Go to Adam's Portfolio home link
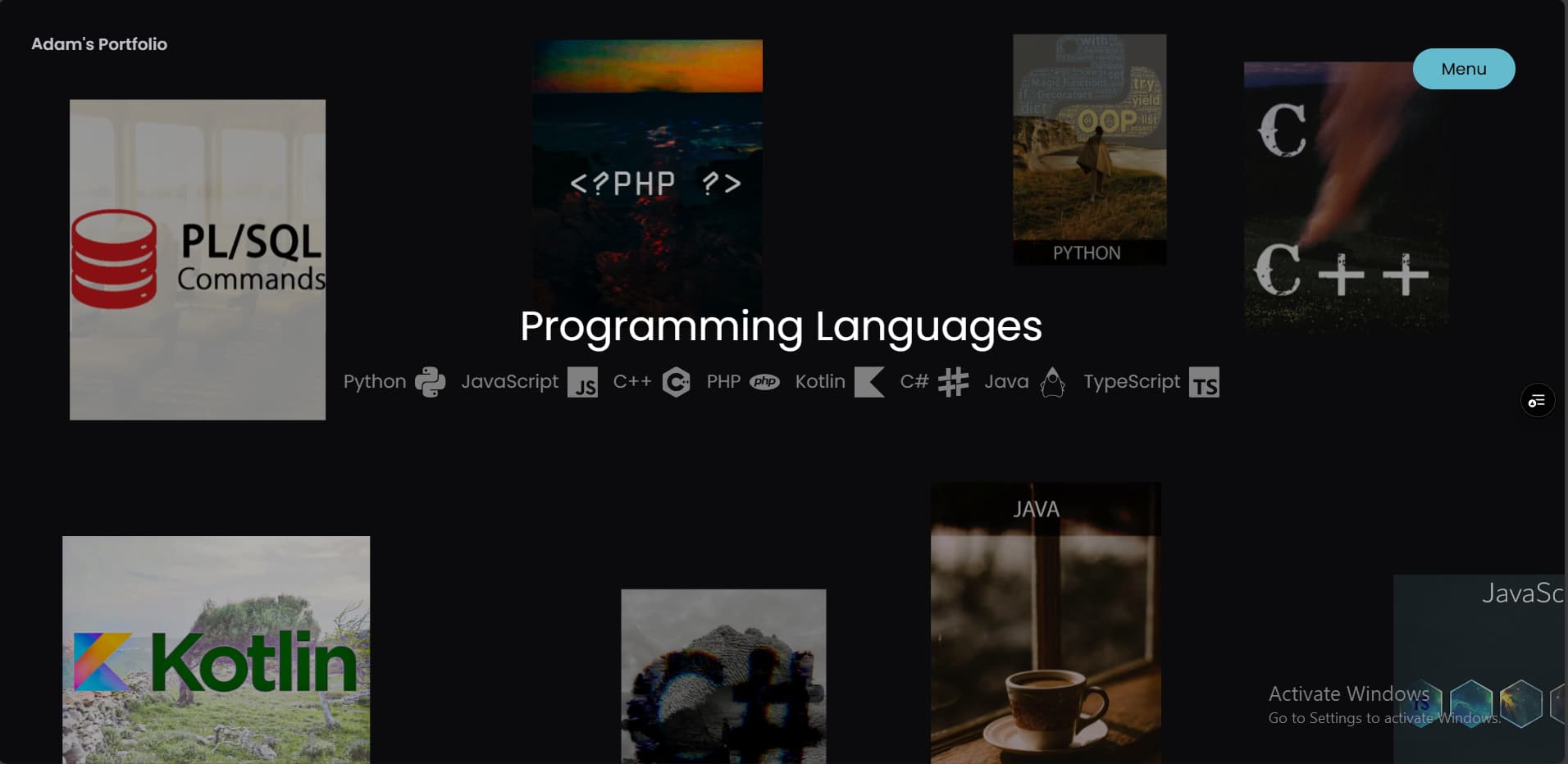 pyautogui.click(x=99, y=44)
